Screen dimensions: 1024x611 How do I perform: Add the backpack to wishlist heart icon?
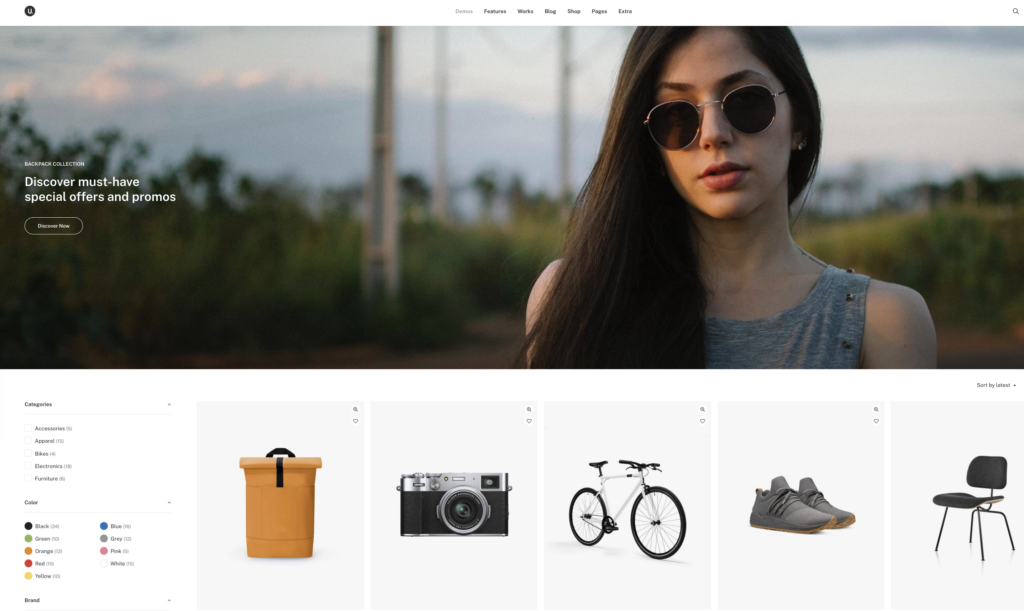click(x=355, y=421)
